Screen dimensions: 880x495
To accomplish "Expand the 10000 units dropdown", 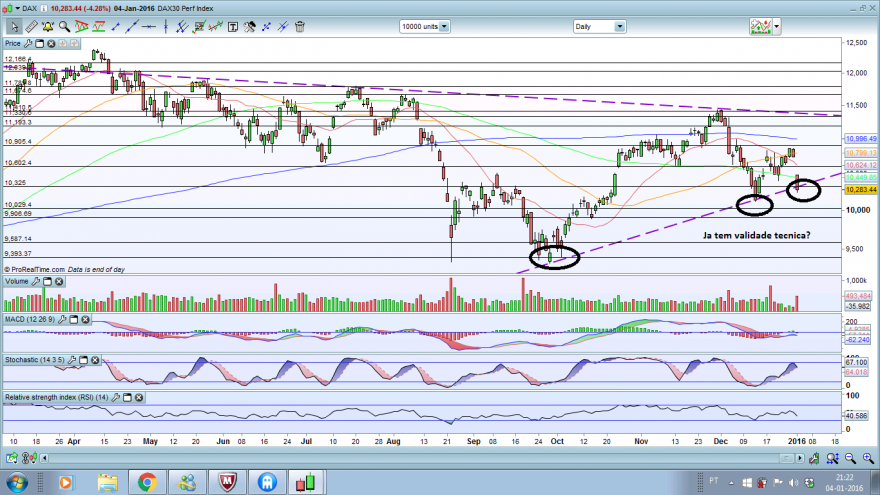I will click(x=444, y=26).
